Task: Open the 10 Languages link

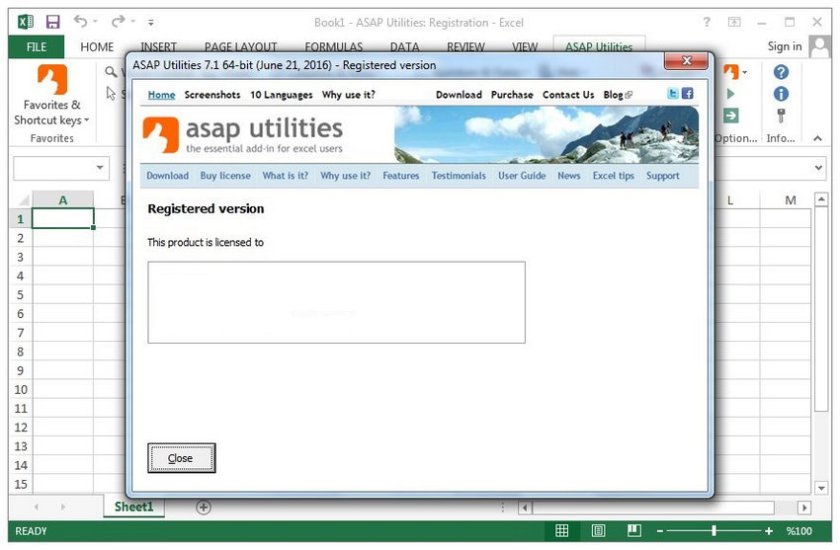Action: pos(281,95)
